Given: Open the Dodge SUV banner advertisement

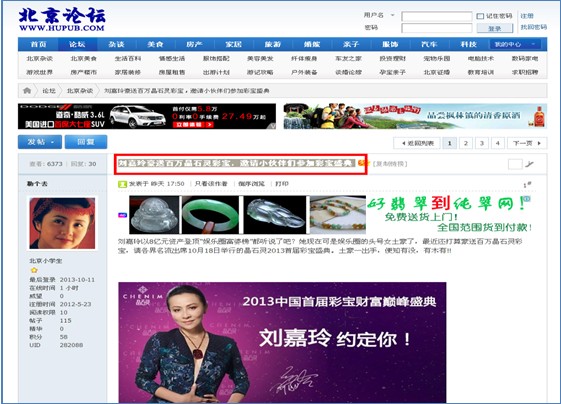Looking at the screenshot, I should 147,116.
